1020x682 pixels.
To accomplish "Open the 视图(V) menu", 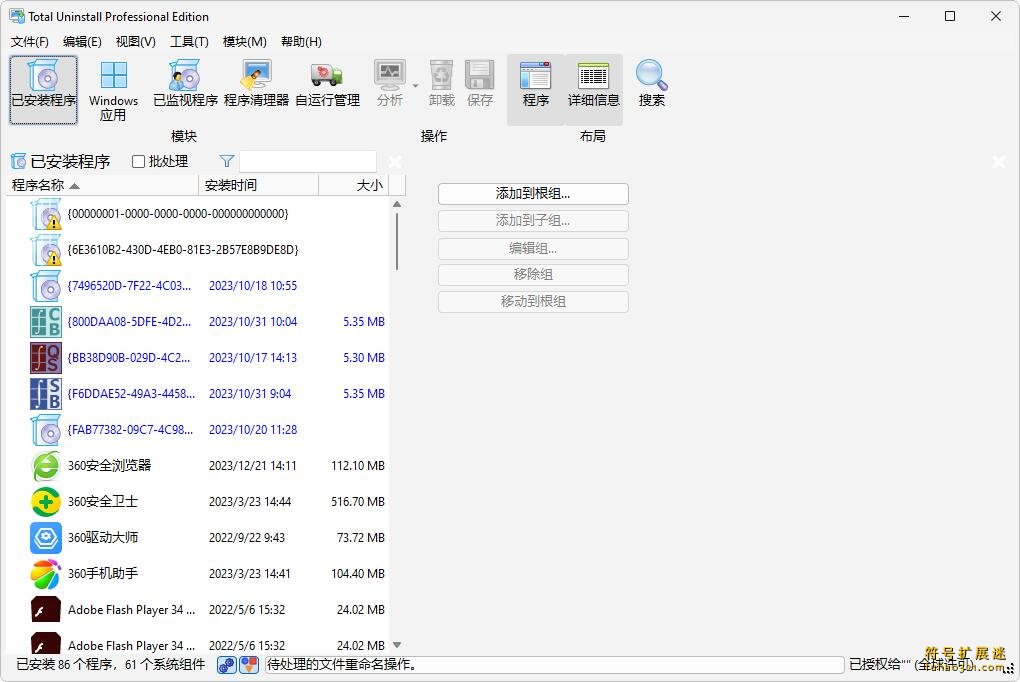I will (135, 42).
